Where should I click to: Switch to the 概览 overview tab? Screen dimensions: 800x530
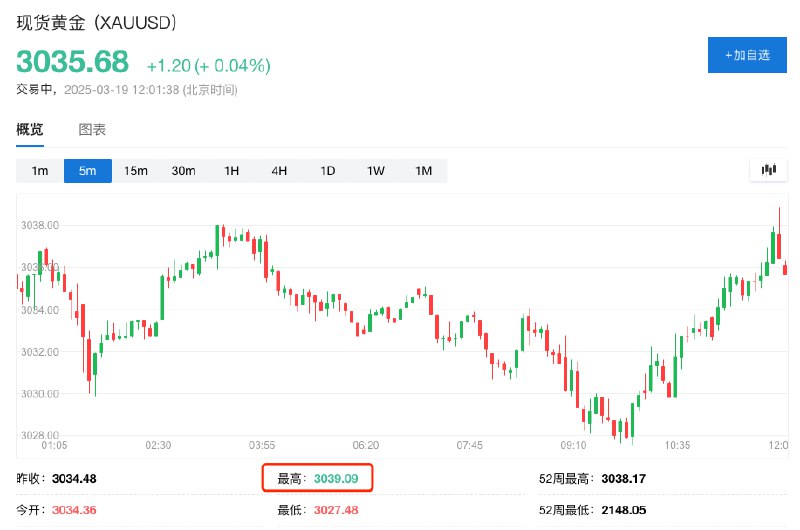(30, 130)
